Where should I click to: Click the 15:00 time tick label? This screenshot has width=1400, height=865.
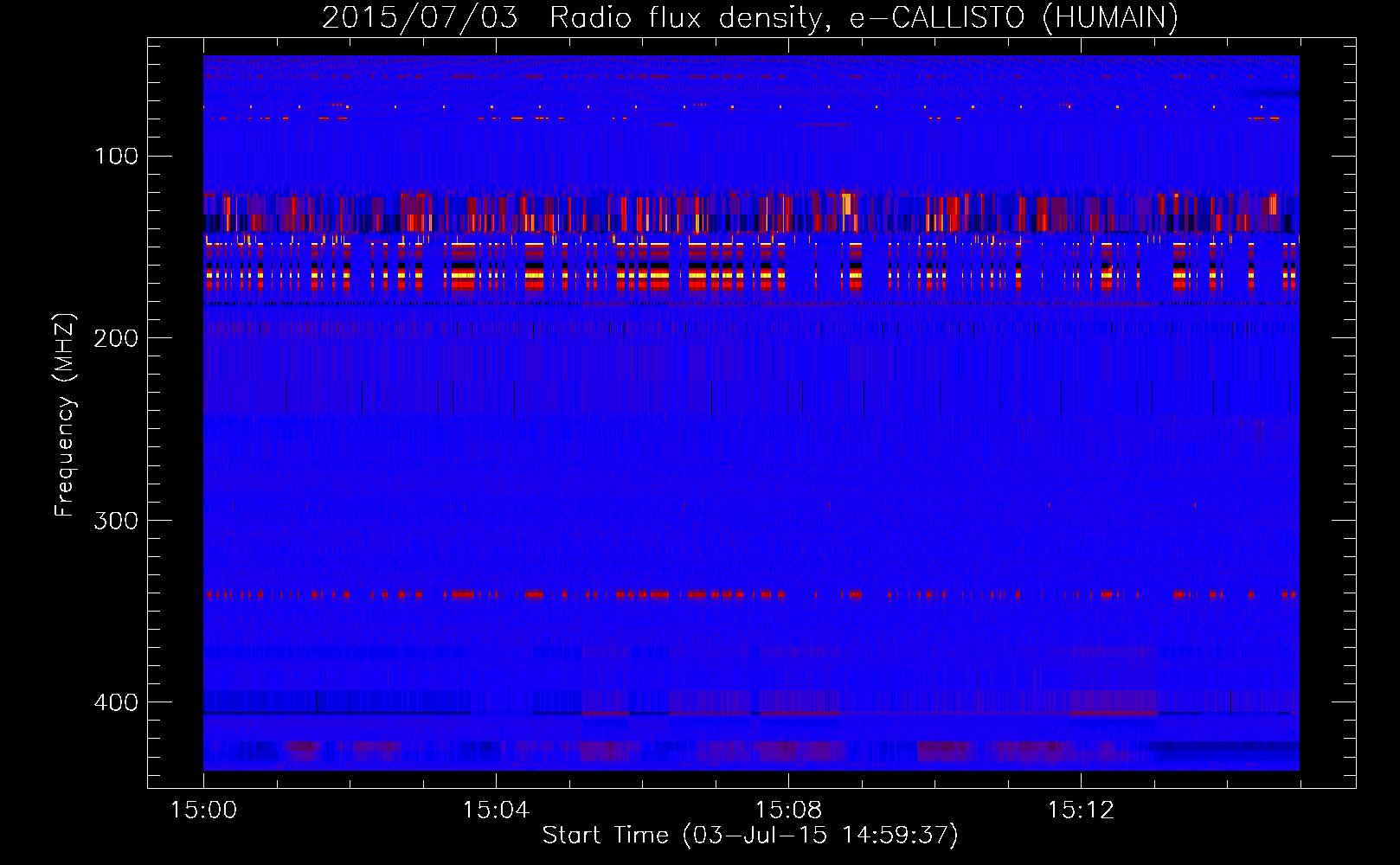click(203, 811)
